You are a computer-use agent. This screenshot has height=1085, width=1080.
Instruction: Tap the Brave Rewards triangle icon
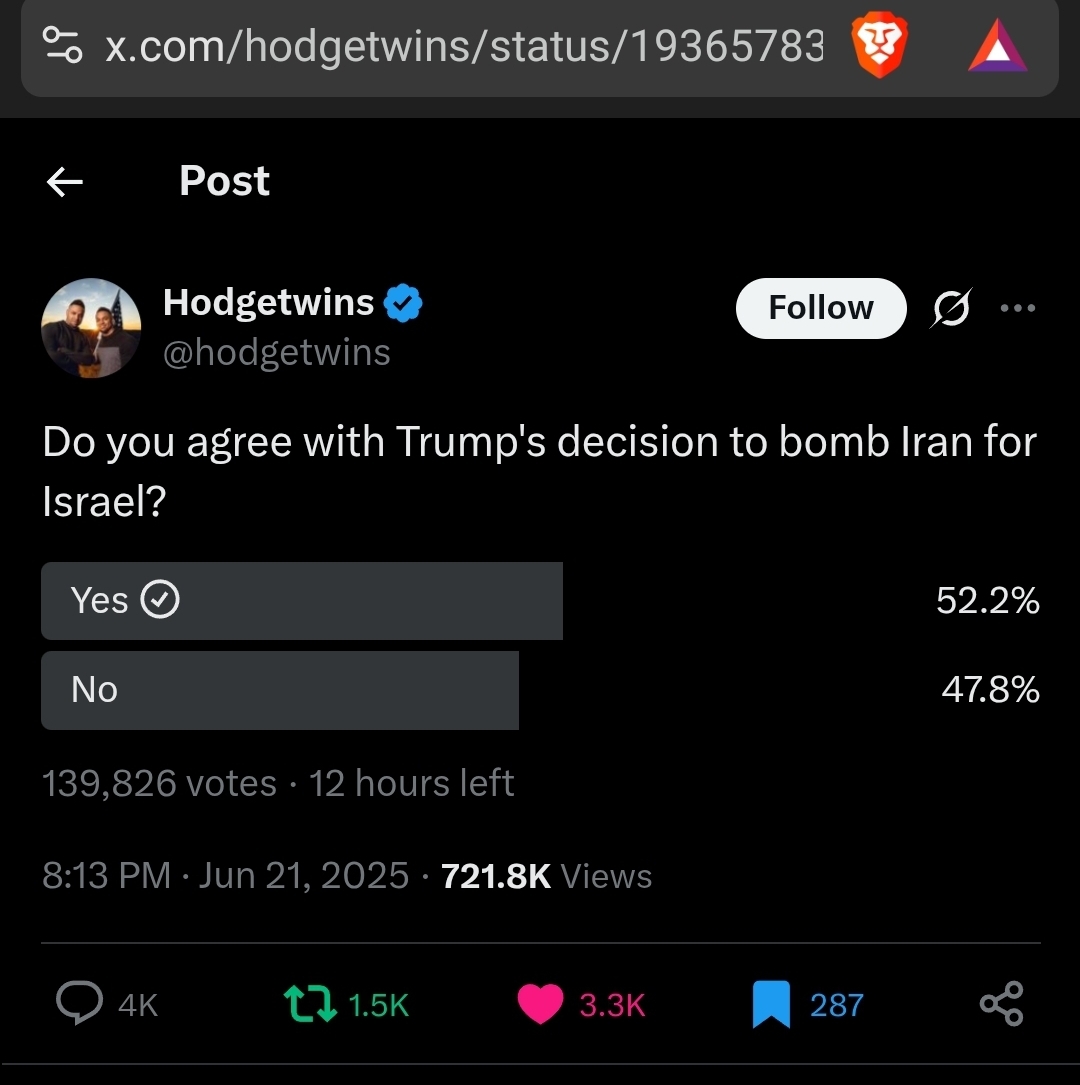pos(996,47)
